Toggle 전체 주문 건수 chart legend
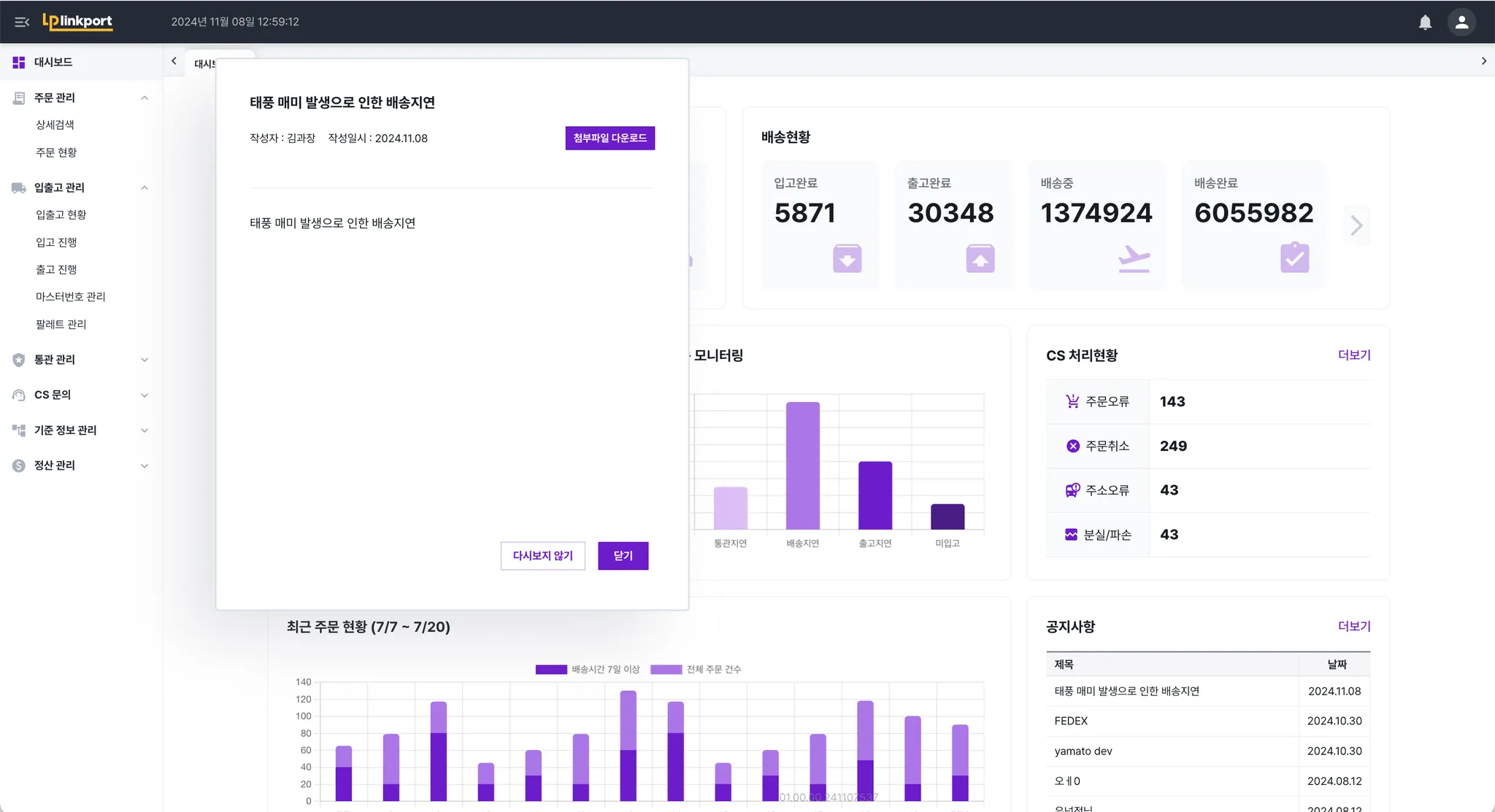 coord(696,669)
